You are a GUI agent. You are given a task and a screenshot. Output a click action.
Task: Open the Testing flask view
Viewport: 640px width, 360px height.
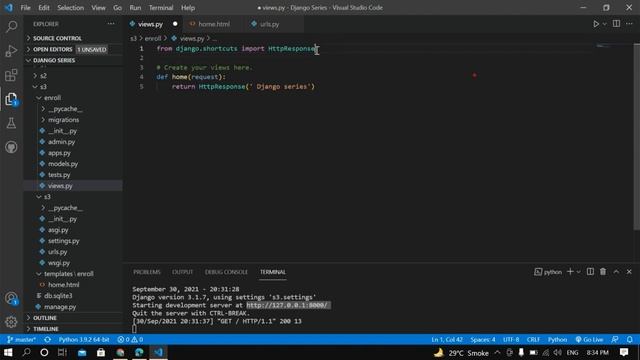(x=11, y=123)
